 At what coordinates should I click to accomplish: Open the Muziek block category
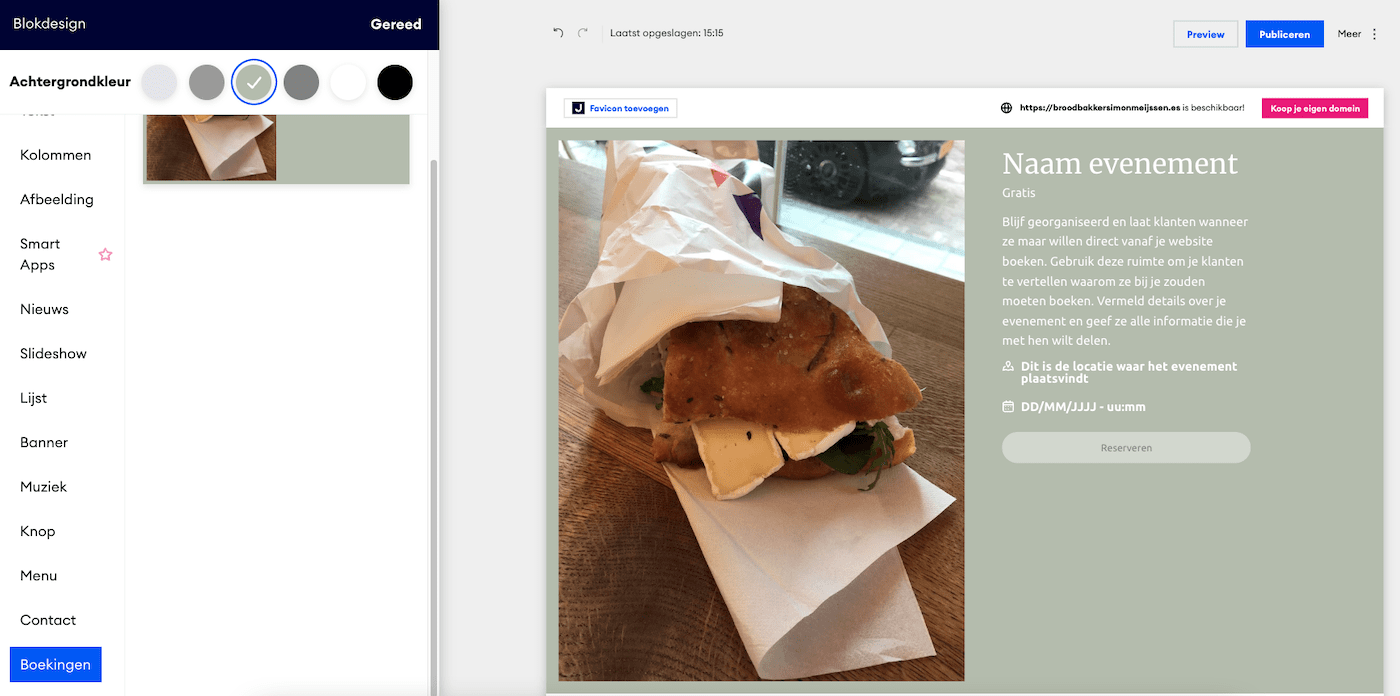click(x=43, y=486)
